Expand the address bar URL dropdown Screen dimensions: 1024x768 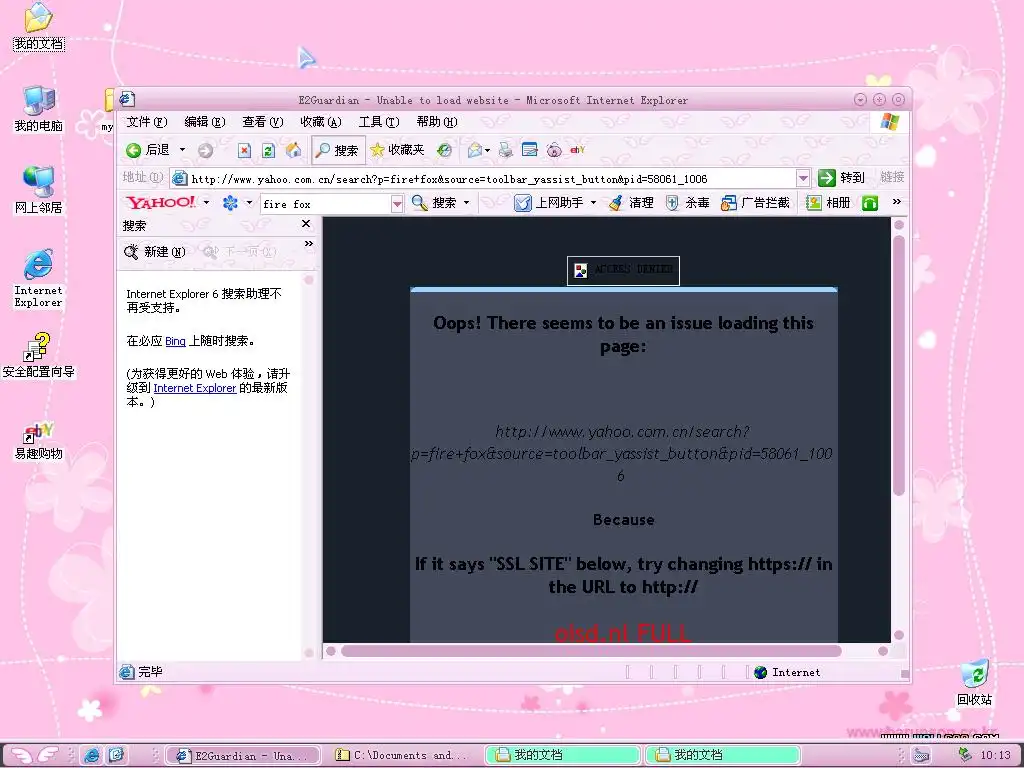click(x=803, y=178)
